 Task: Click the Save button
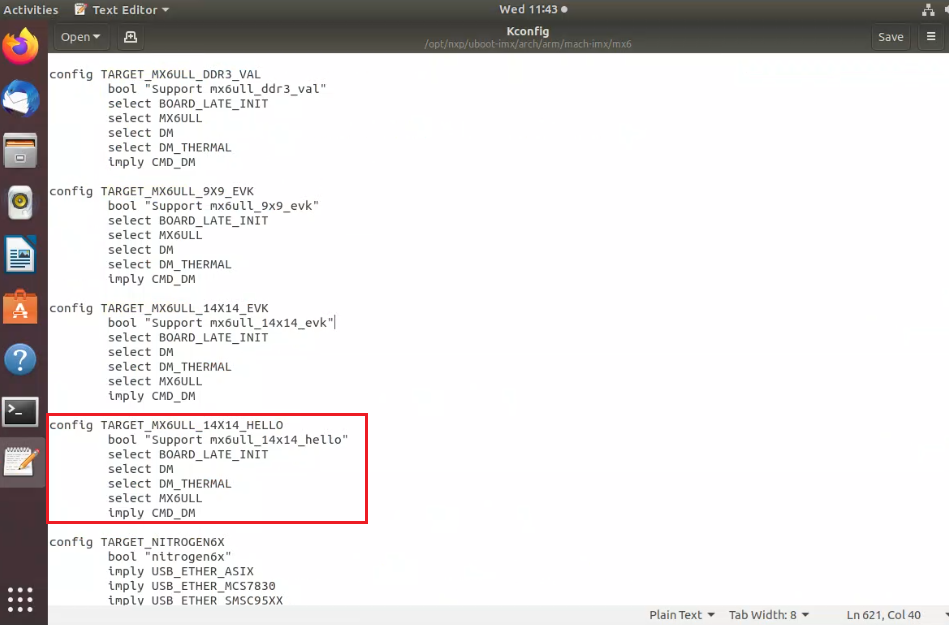tap(890, 37)
